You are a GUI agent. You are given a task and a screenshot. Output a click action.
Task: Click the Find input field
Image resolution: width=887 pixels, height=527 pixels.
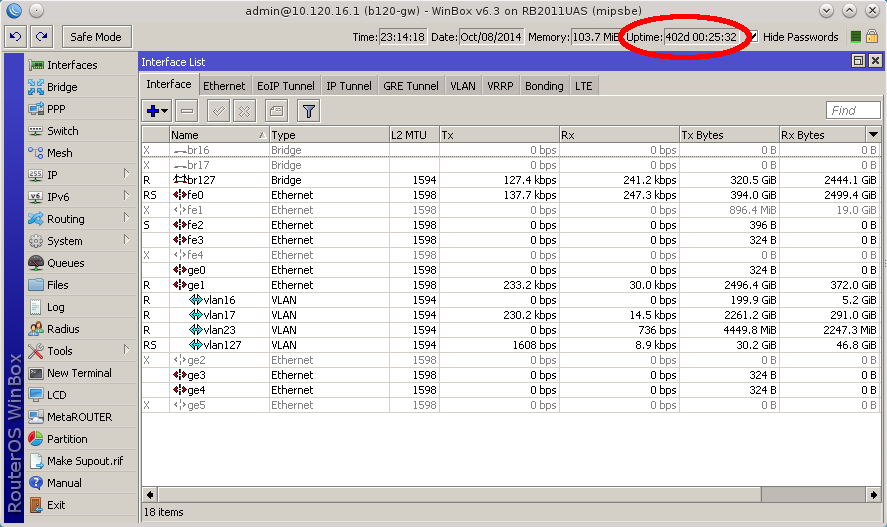(853, 110)
